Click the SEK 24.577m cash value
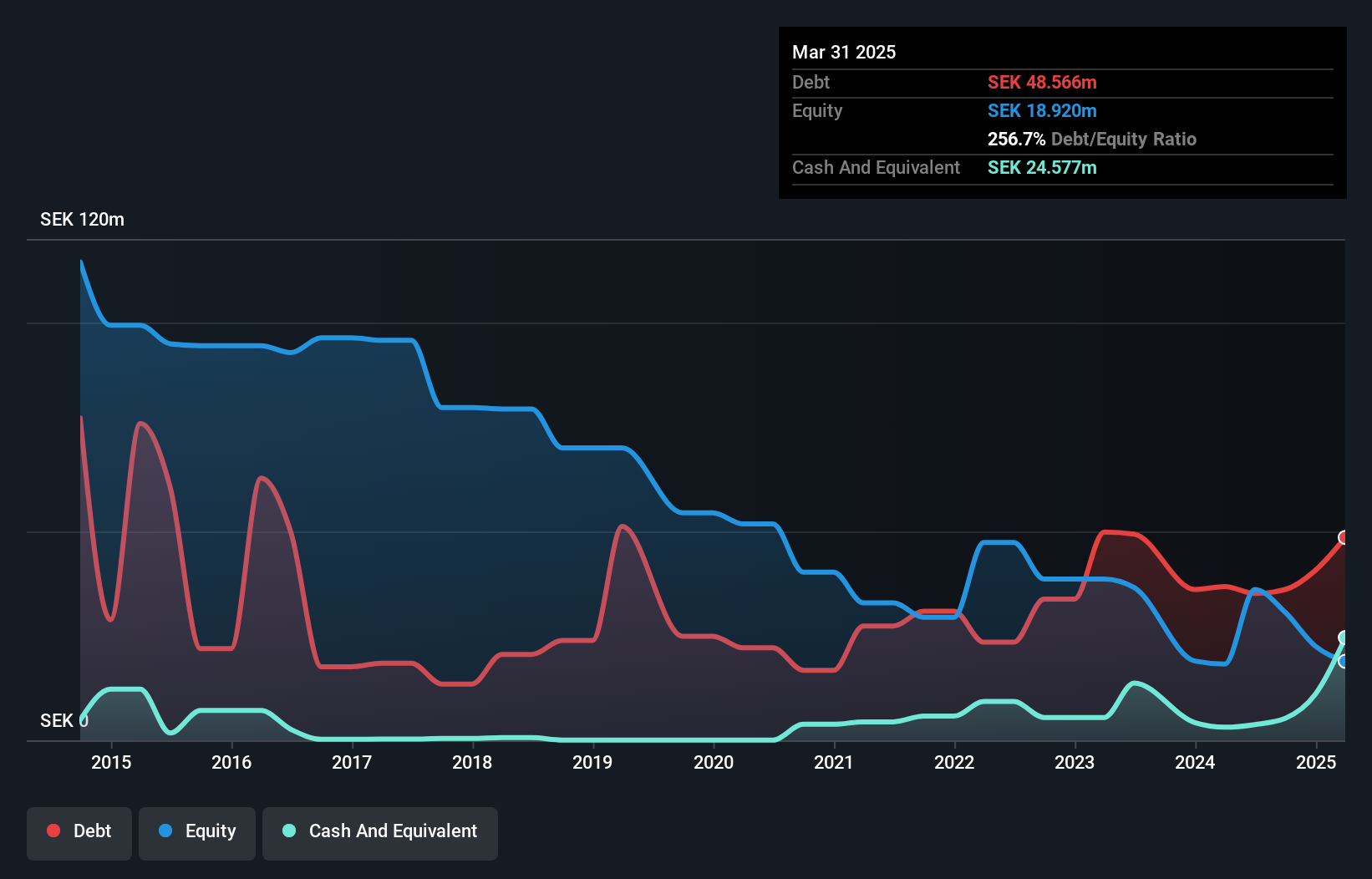The width and height of the screenshot is (1372, 879). [x=1042, y=167]
